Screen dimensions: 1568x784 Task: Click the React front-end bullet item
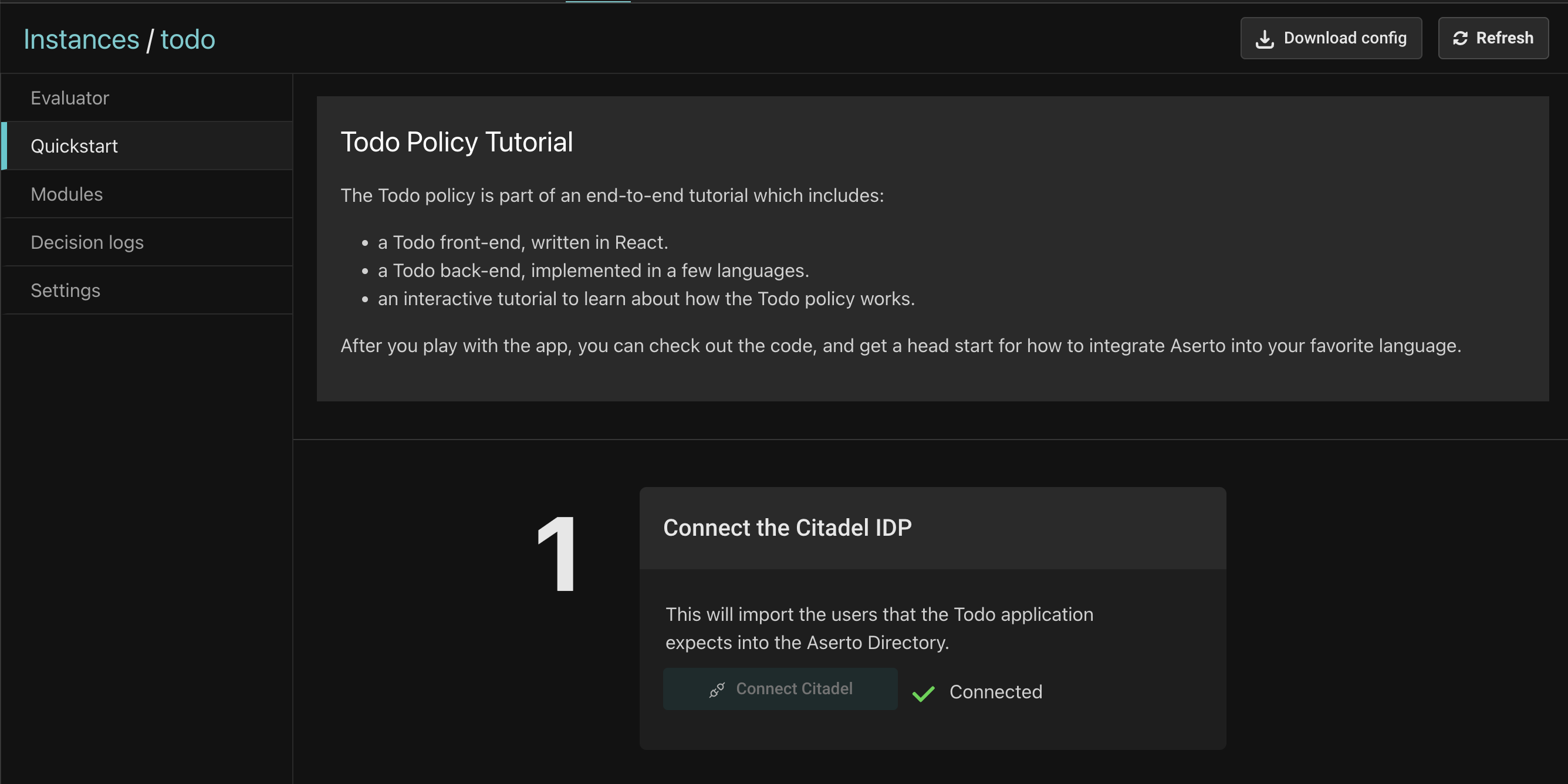point(522,242)
